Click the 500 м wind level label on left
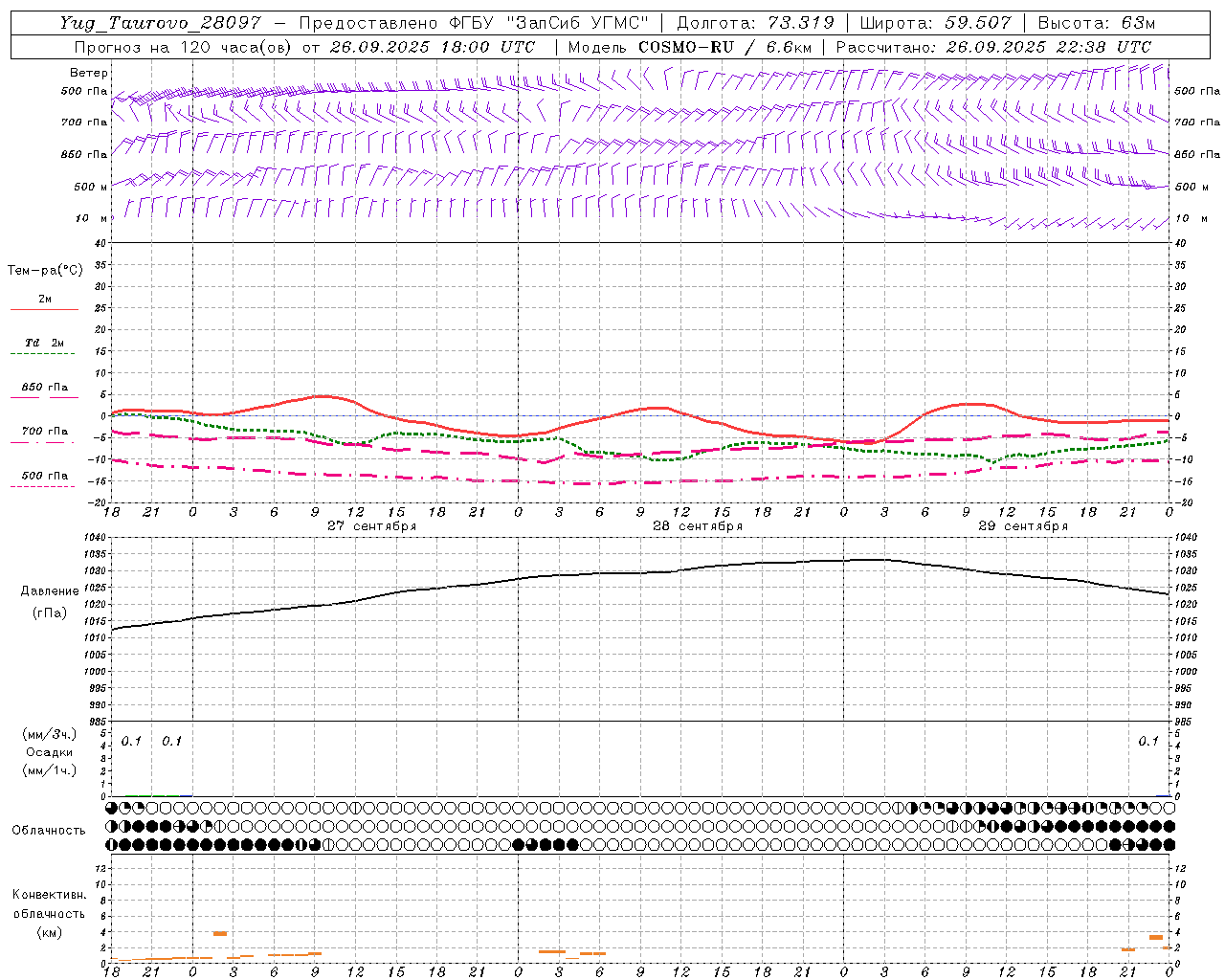The width and height of the screenshot is (1225, 980). [x=91, y=187]
